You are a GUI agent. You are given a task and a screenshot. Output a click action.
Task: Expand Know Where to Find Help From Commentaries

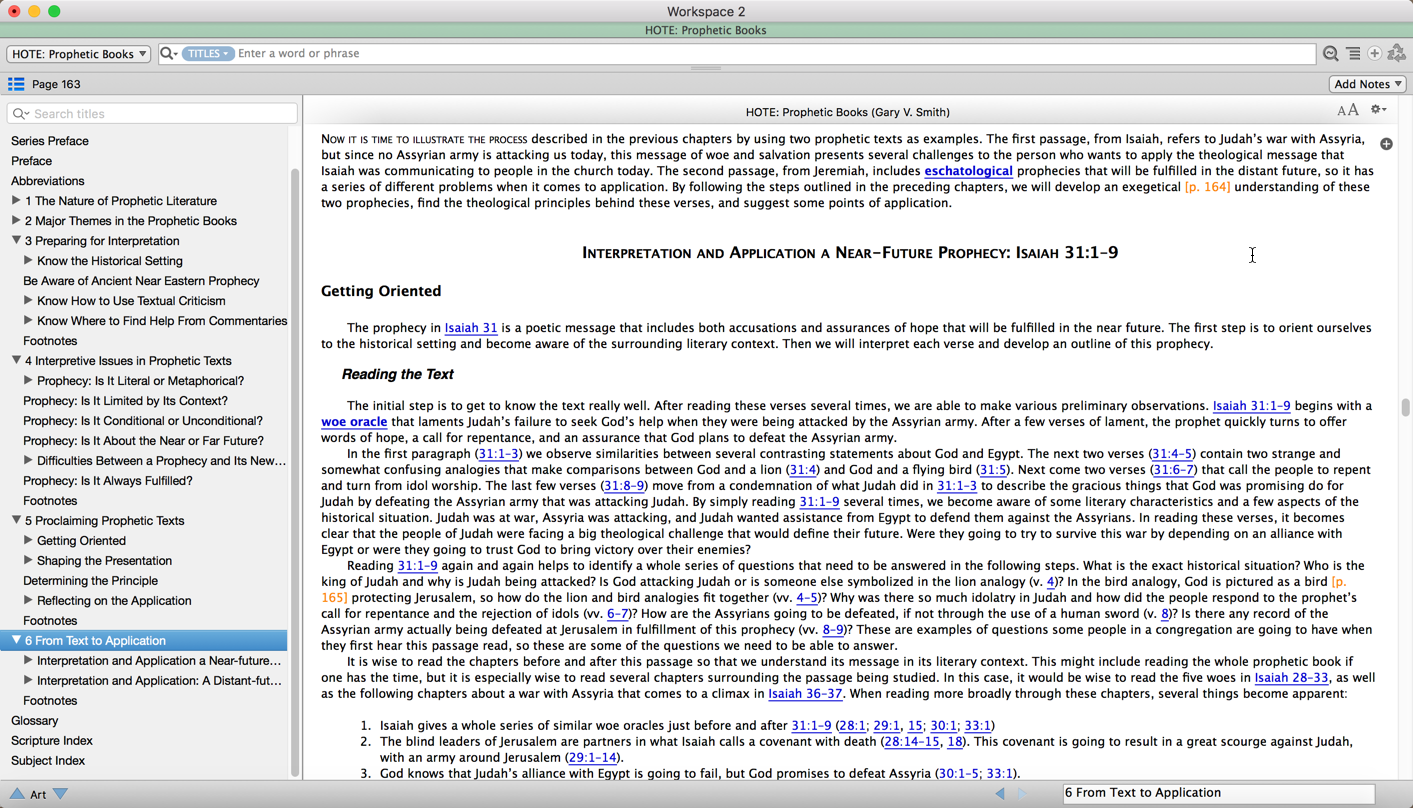[x=28, y=321]
